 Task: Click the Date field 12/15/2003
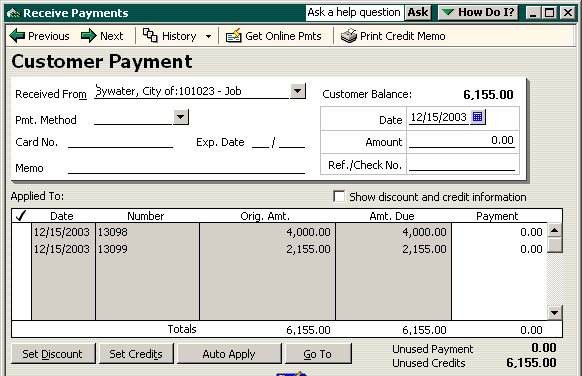(438, 117)
